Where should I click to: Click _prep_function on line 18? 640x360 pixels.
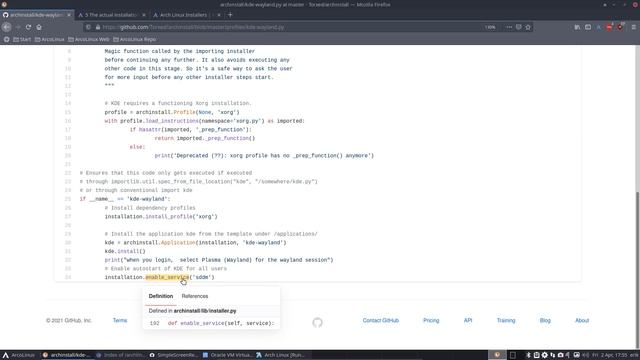227,138
